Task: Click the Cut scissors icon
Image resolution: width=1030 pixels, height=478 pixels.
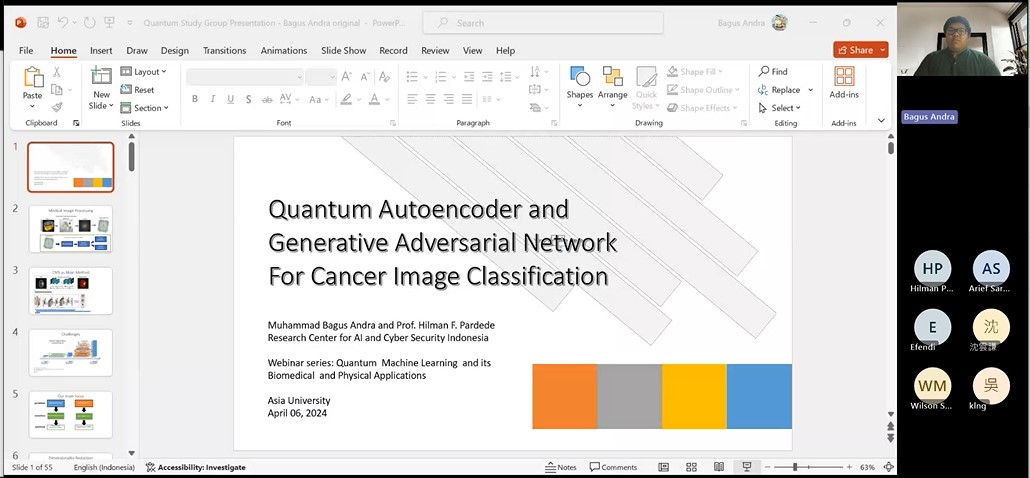Action: tap(56, 72)
